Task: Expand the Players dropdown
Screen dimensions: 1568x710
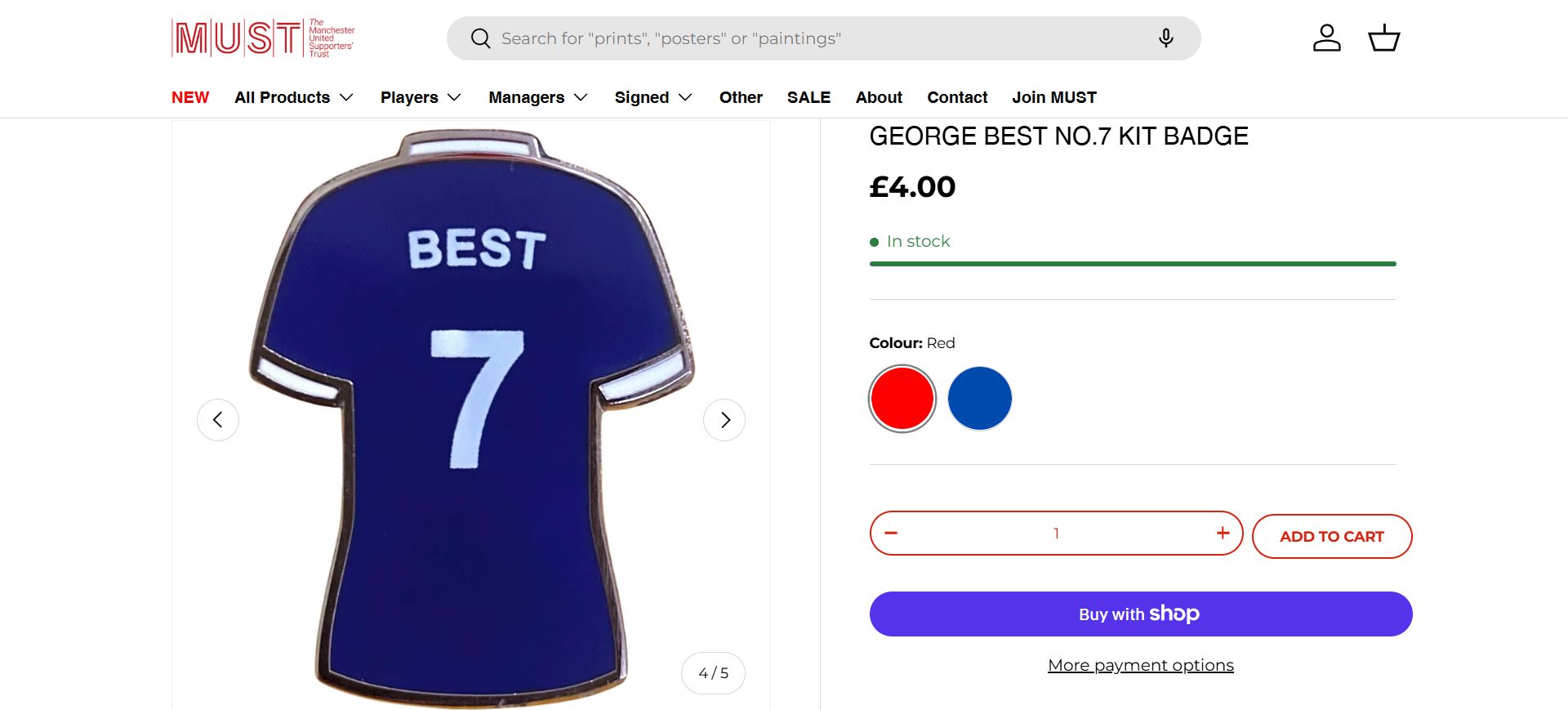Action: pyautogui.click(x=421, y=97)
